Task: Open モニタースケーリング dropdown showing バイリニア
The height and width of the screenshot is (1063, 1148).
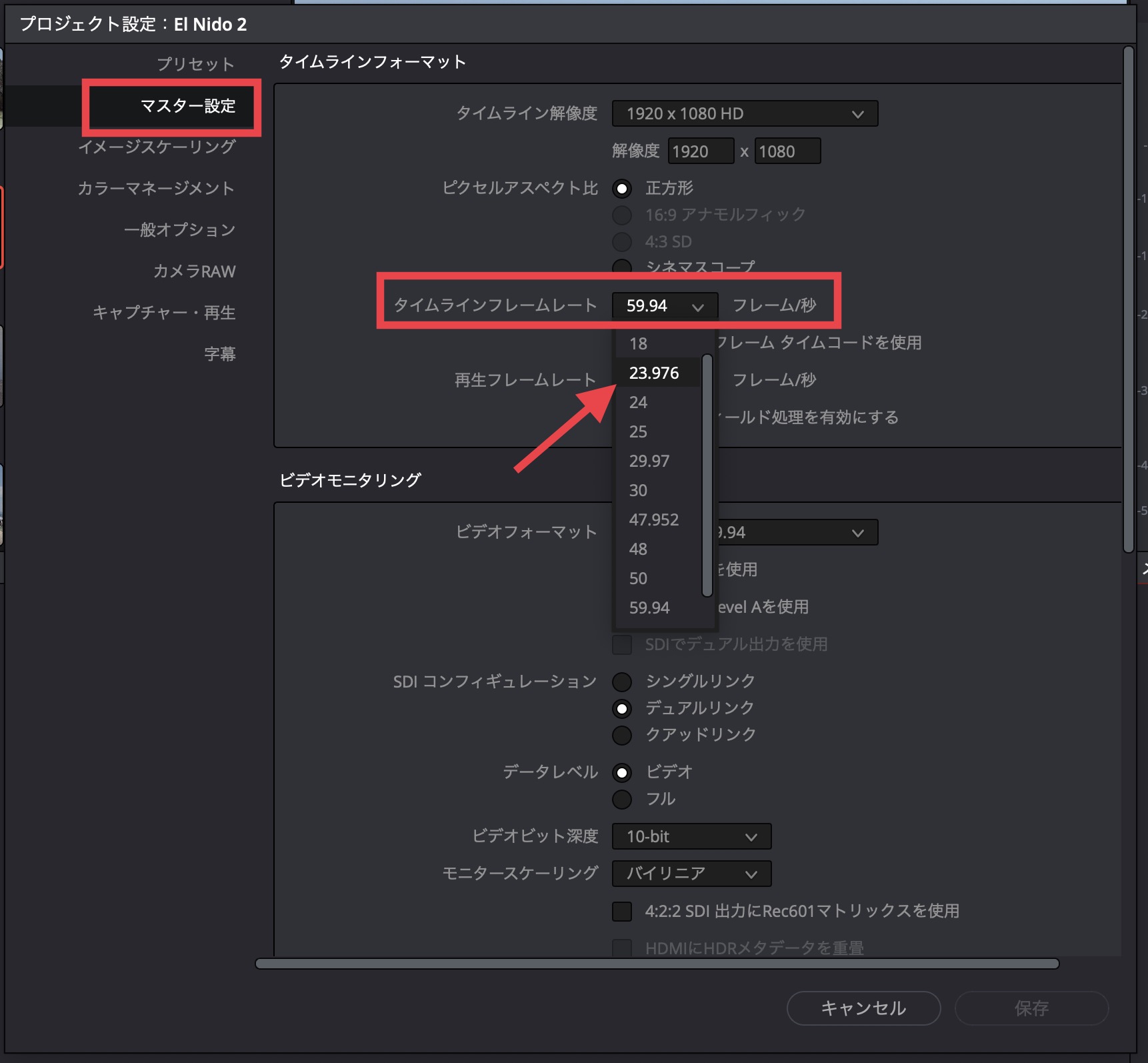Action: 691,874
